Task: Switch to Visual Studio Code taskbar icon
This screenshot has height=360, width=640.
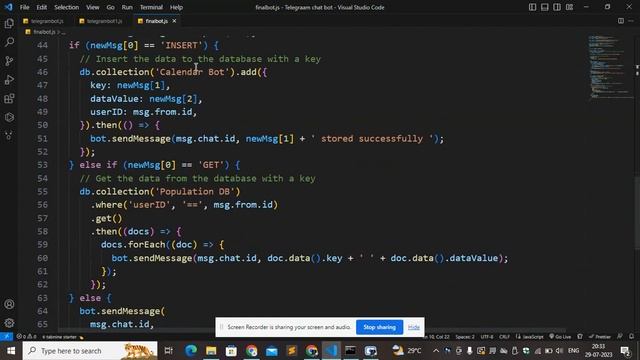Action: pos(331,351)
